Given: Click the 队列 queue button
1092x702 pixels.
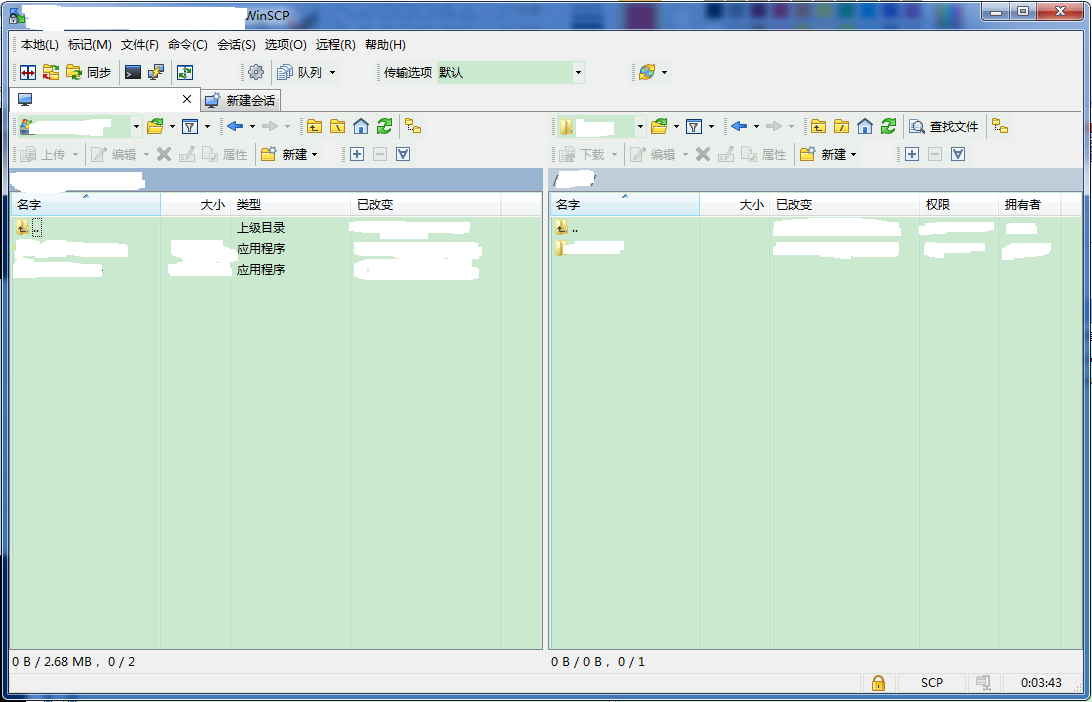Looking at the screenshot, I should pyautogui.click(x=299, y=72).
